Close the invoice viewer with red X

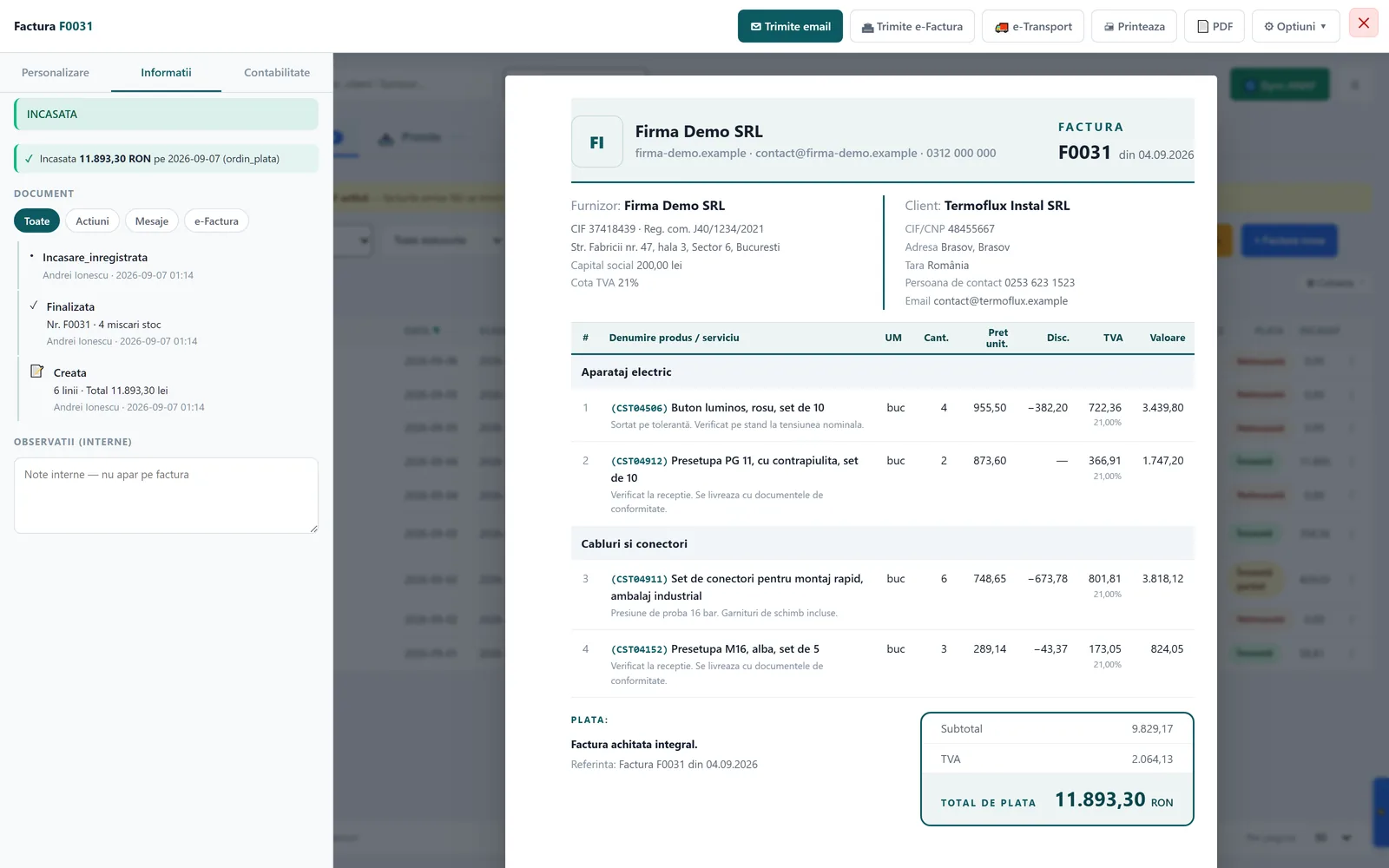coord(1364,23)
